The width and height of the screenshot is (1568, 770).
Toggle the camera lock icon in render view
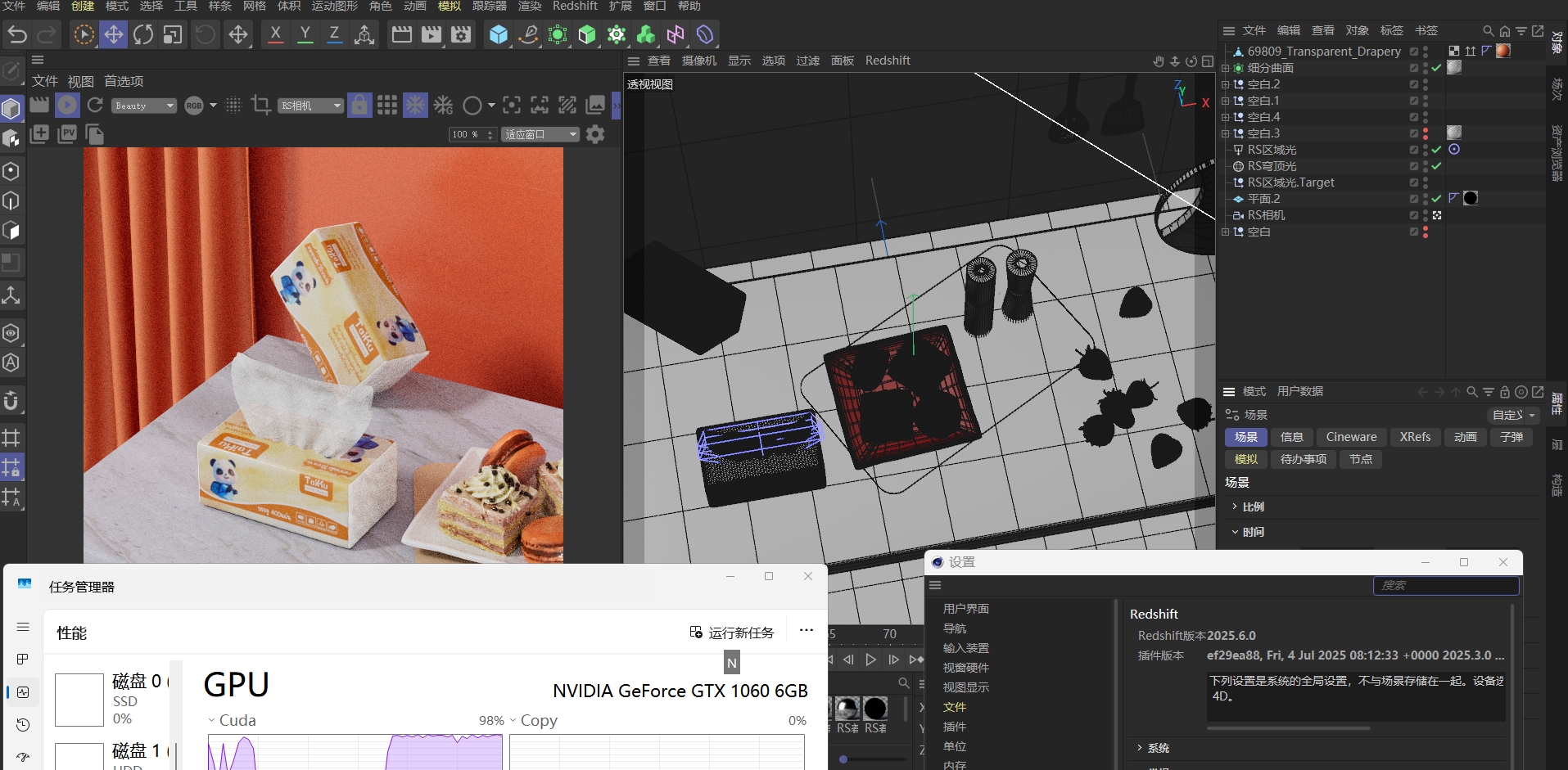[359, 105]
